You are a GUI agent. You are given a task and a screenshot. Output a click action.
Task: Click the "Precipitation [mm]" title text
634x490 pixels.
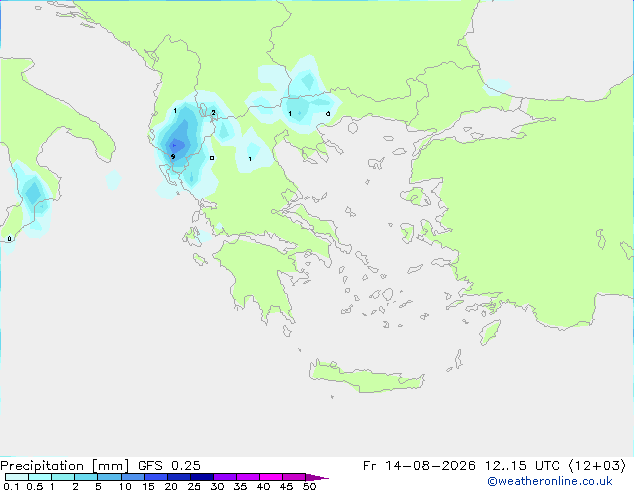point(64,466)
